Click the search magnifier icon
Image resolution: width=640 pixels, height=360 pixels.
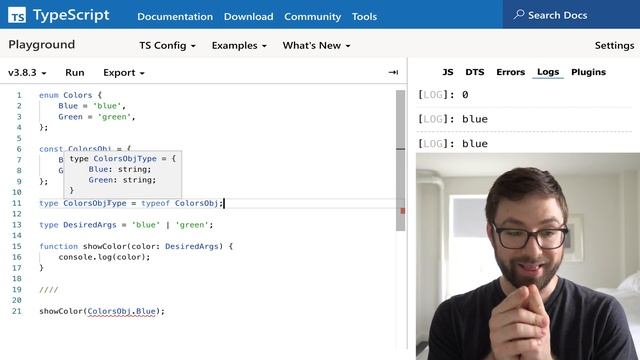coord(519,15)
